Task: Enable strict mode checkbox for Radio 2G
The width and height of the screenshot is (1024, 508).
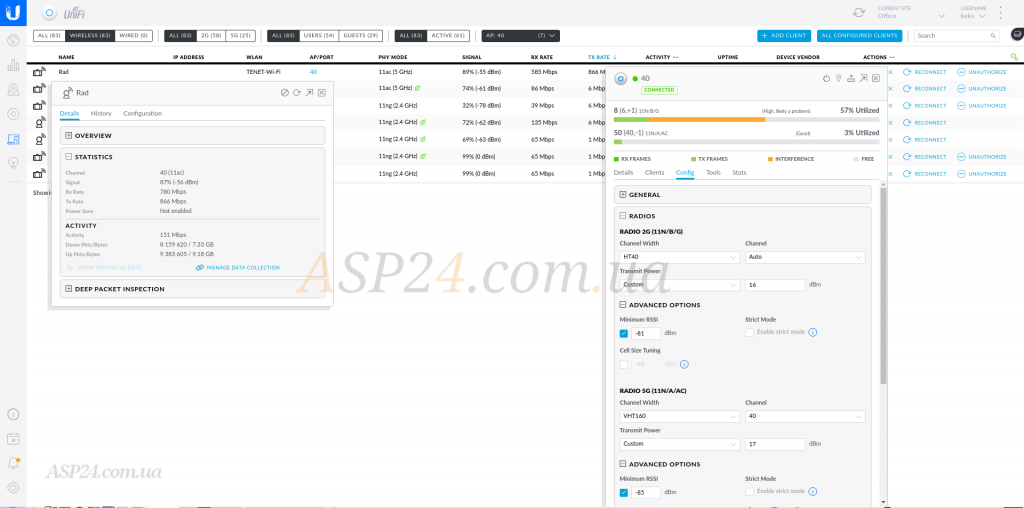Action: (750, 332)
